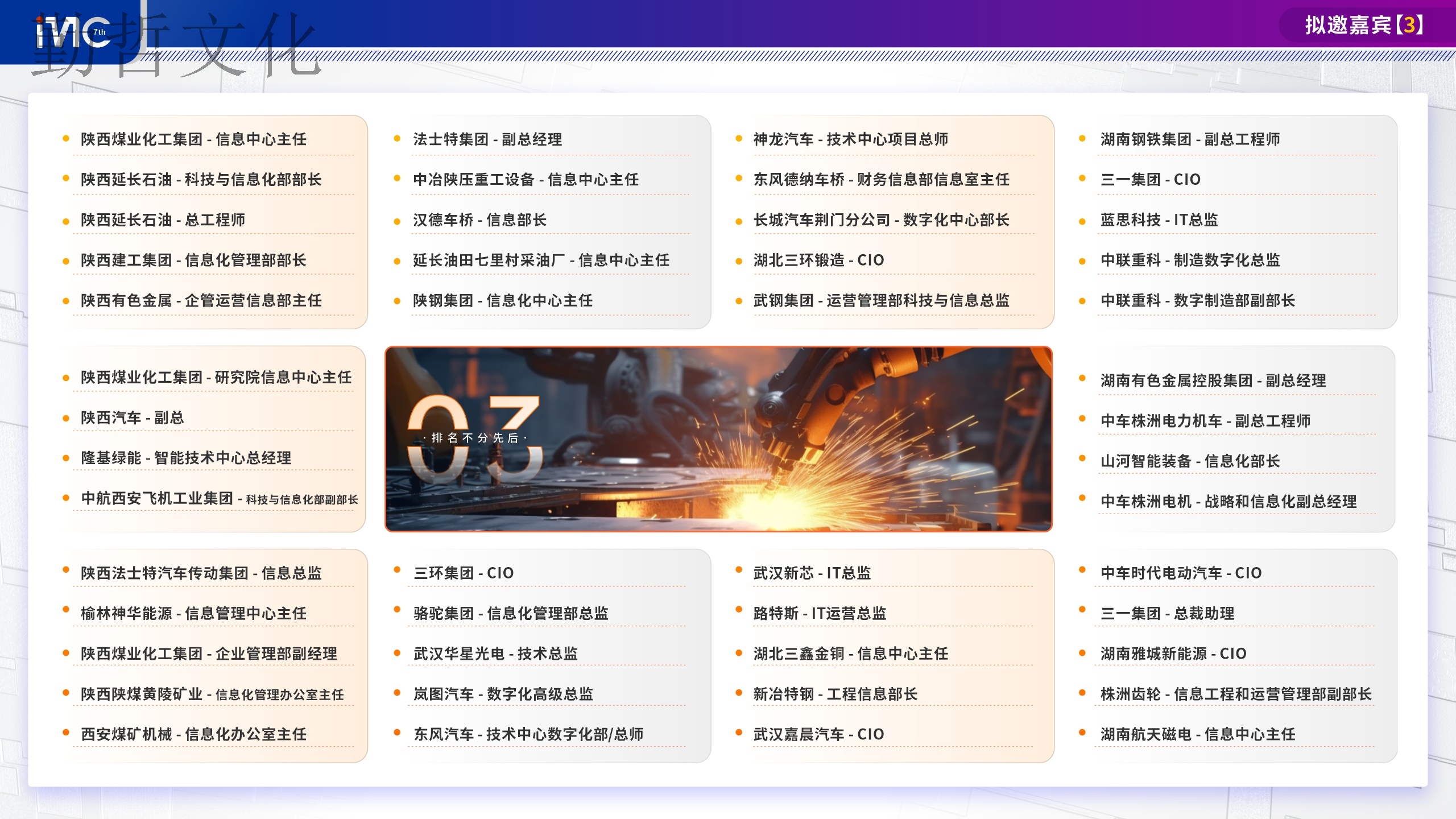Choose 东风德纳车桥 - 财务信息部信息室主任
This screenshot has height=819, width=1456.
(x=882, y=180)
